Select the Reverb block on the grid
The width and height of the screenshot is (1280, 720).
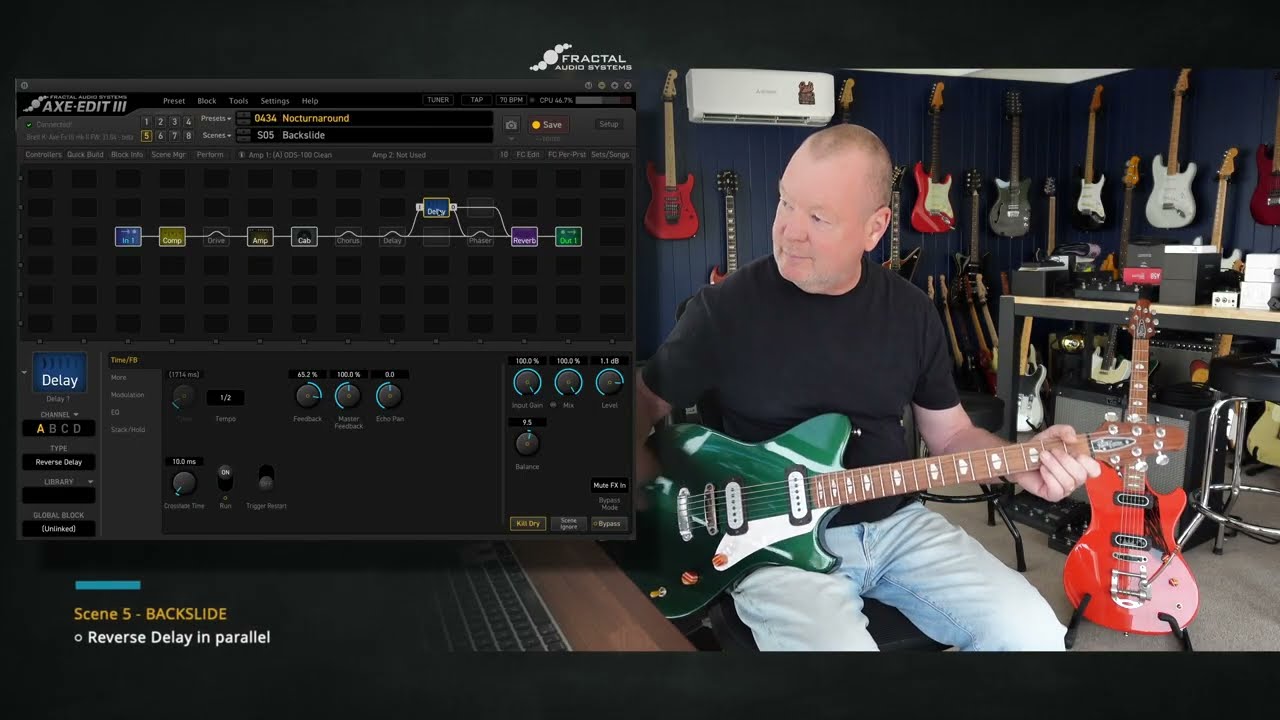(524, 237)
